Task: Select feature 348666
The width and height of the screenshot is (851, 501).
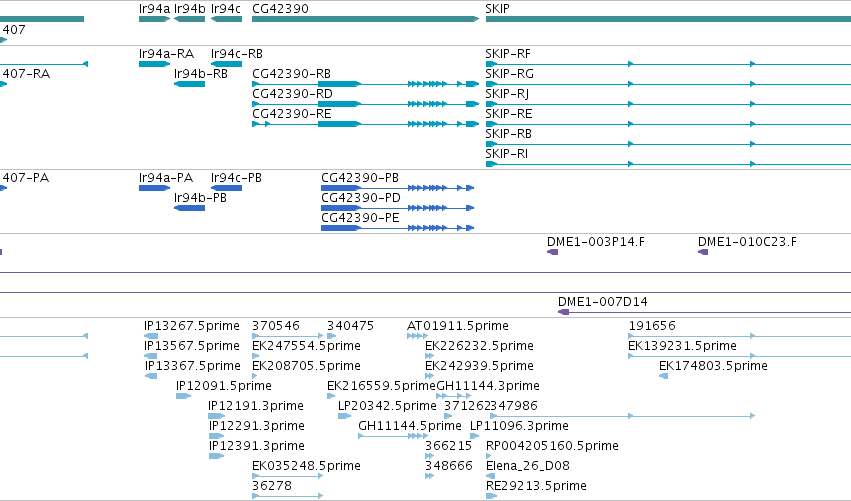Action: click(x=429, y=476)
